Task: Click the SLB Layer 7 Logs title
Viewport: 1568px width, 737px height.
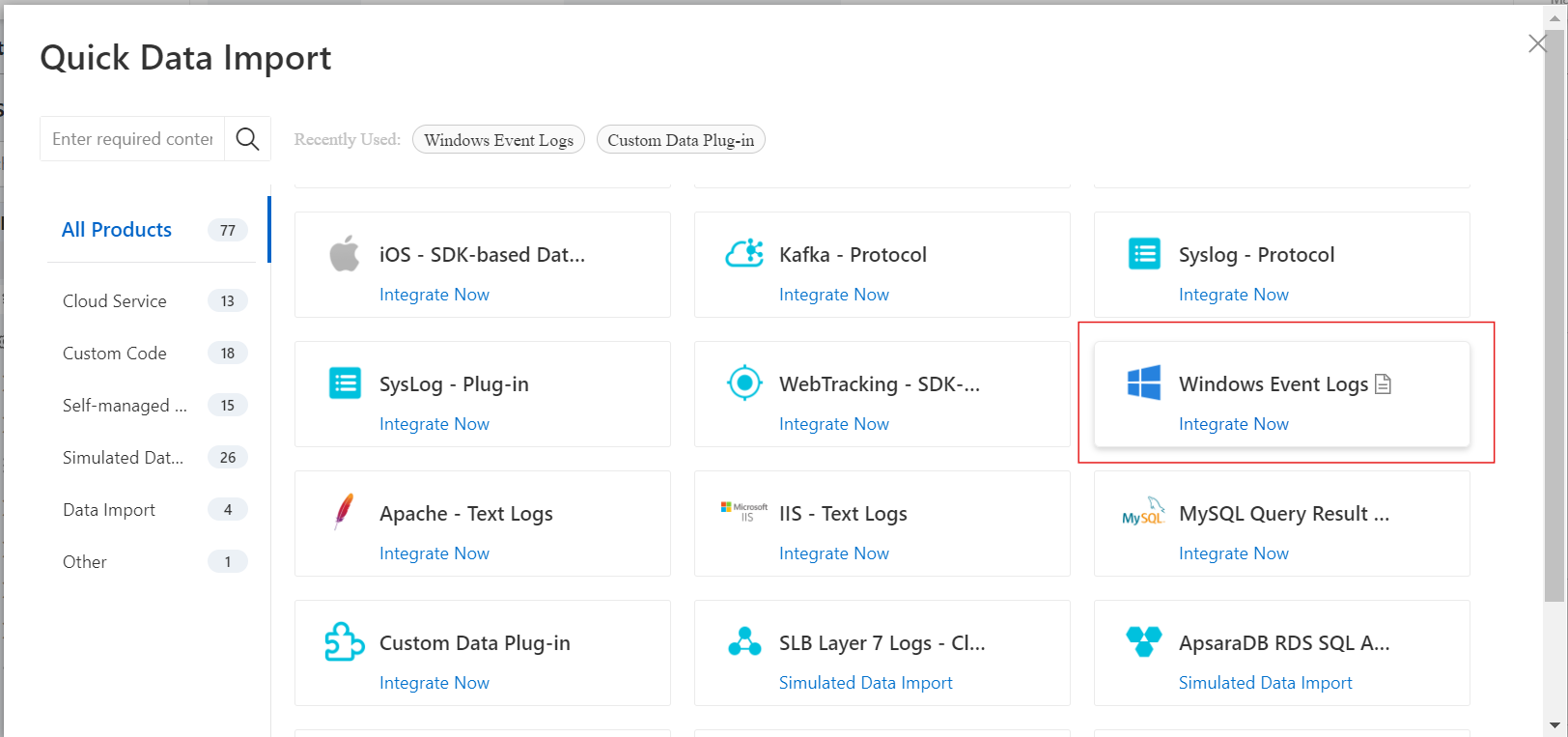Action: [882, 643]
